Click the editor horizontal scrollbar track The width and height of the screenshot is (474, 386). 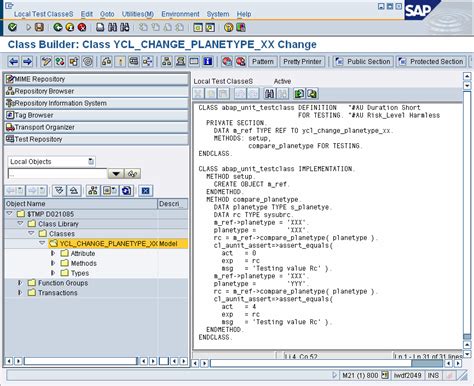[327, 363]
